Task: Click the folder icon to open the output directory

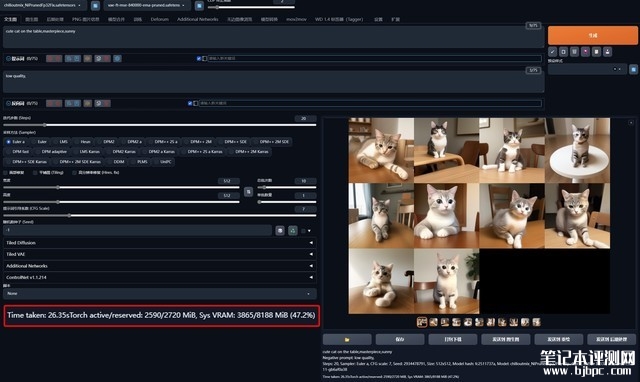Action: (347, 339)
